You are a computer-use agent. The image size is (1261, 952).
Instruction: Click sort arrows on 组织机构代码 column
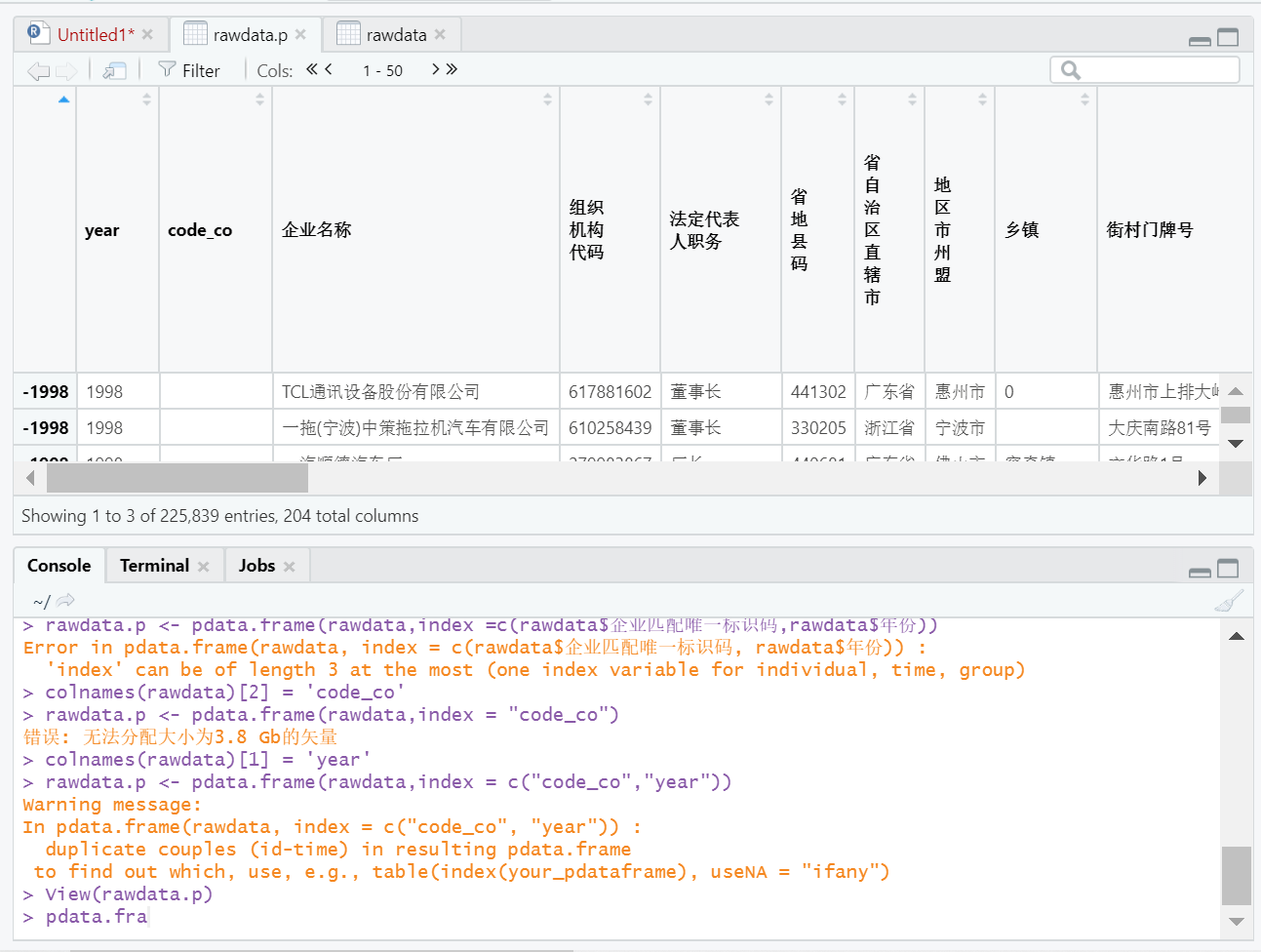click(x=648, y=99)
